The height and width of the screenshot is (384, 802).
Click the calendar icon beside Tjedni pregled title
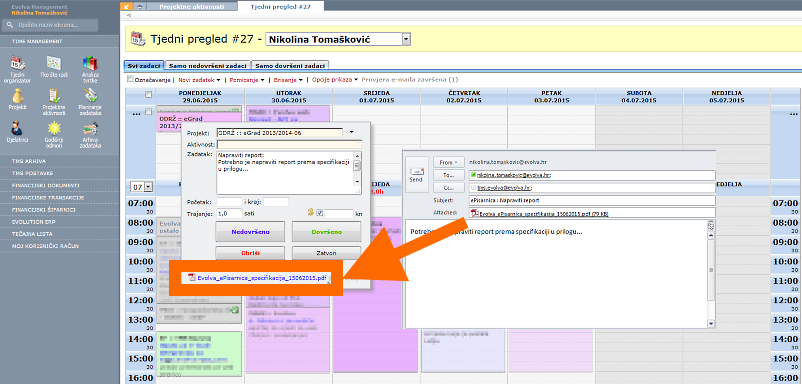coord(137,39)
